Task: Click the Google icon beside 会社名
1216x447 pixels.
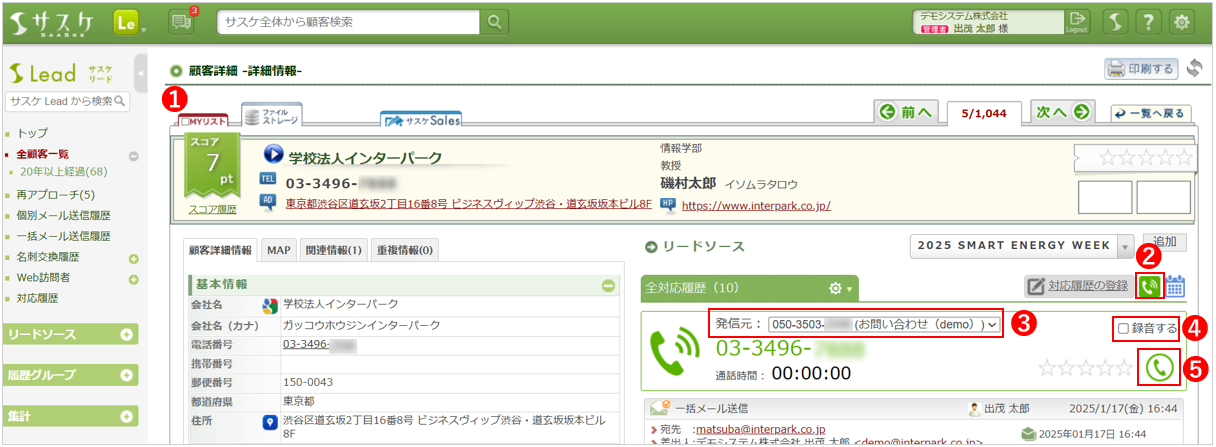Action: (268, 305)
